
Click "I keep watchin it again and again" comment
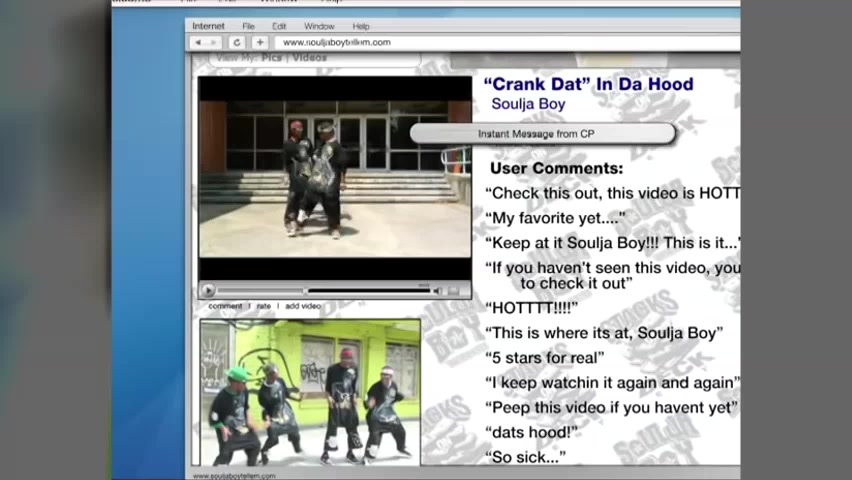pos(612,383)
